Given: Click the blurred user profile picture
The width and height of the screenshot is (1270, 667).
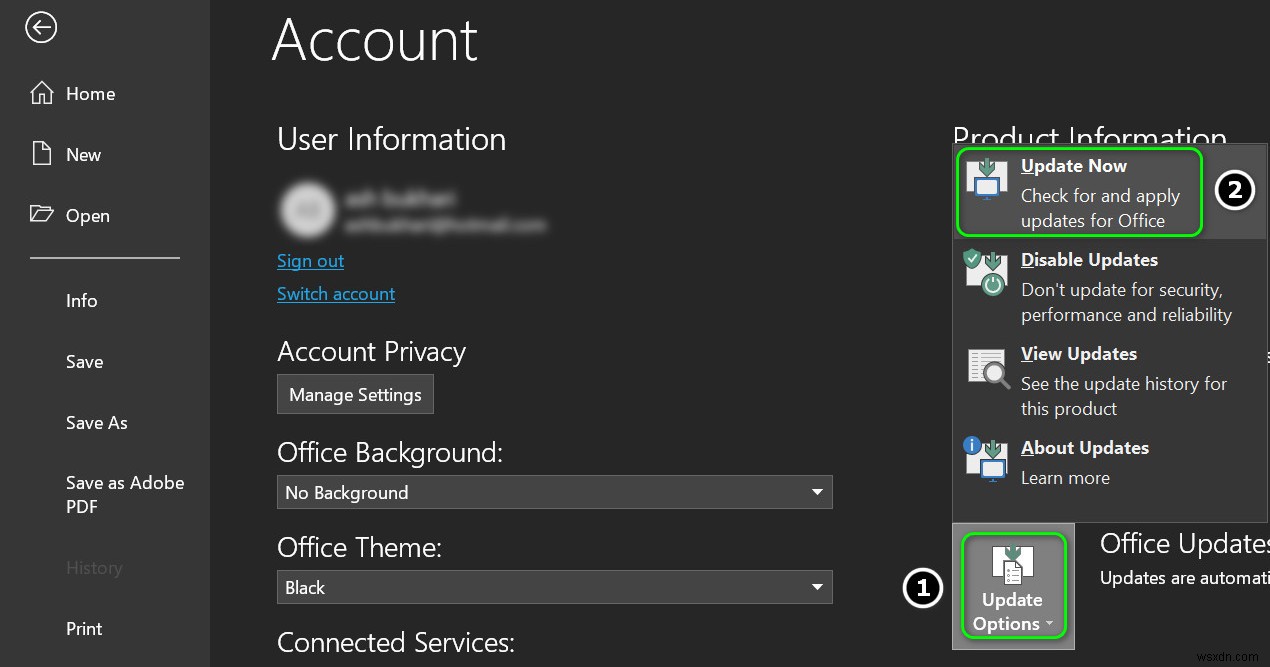Looking at the screenshot, I should pos(307,209).
